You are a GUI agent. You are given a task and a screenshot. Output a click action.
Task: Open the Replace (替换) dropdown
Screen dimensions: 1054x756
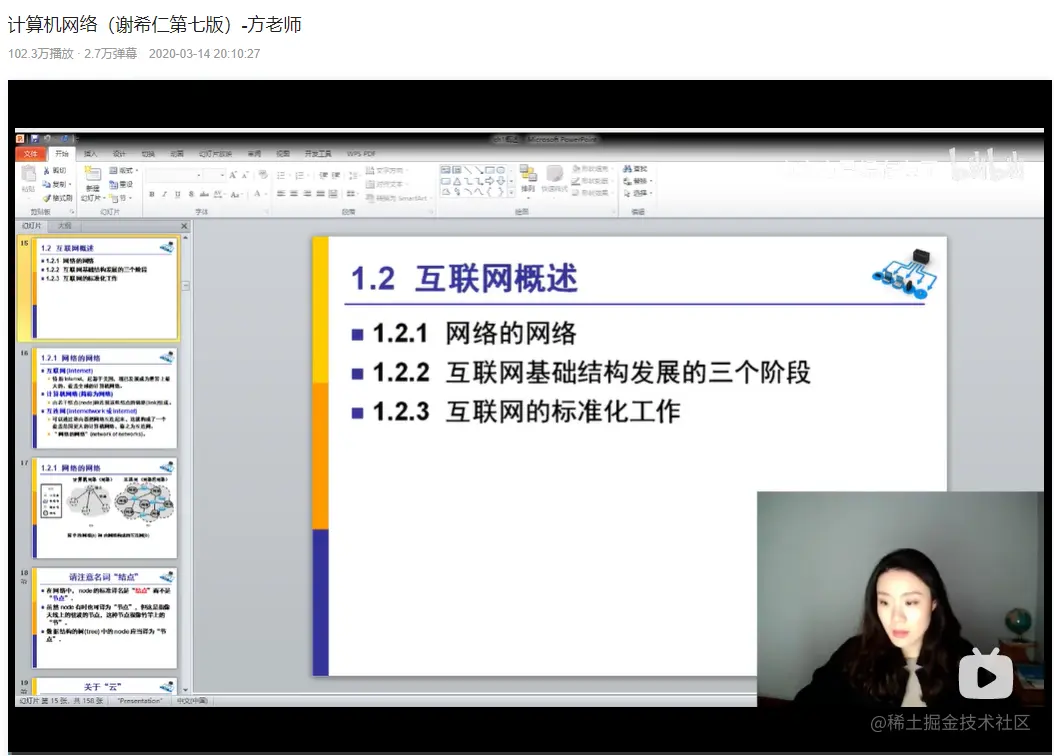(x=637, y=181)
